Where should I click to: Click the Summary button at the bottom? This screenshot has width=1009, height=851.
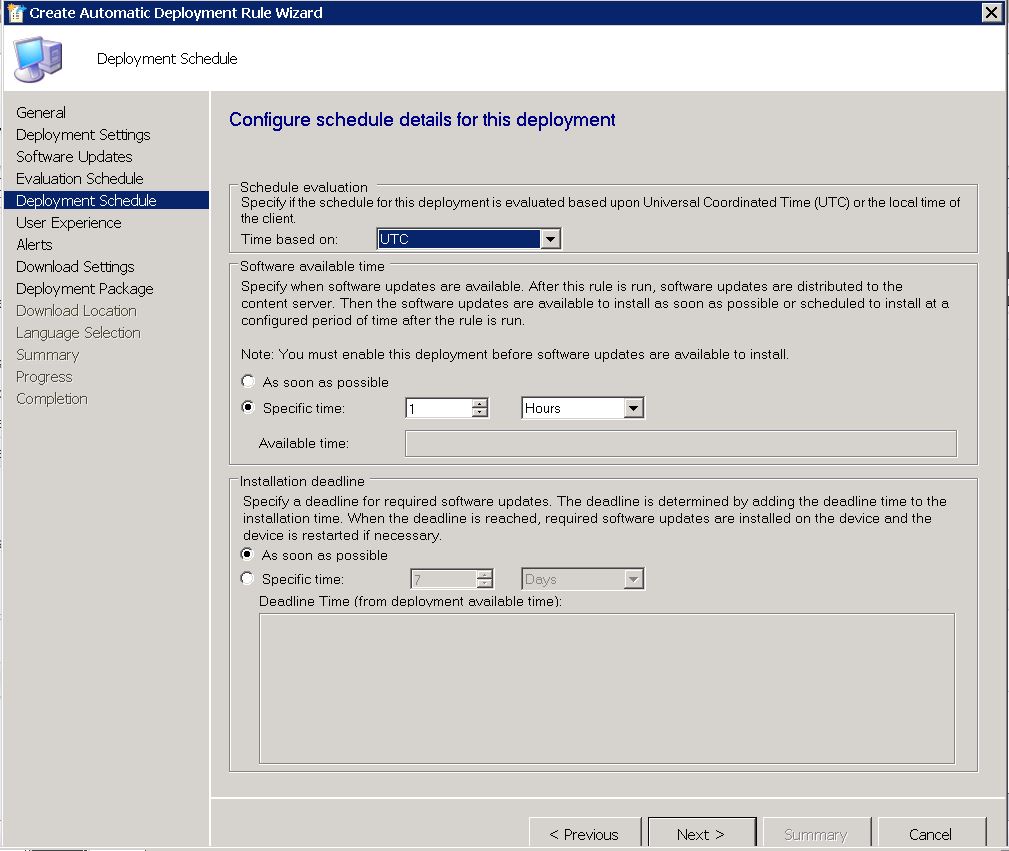coord(817,833)
